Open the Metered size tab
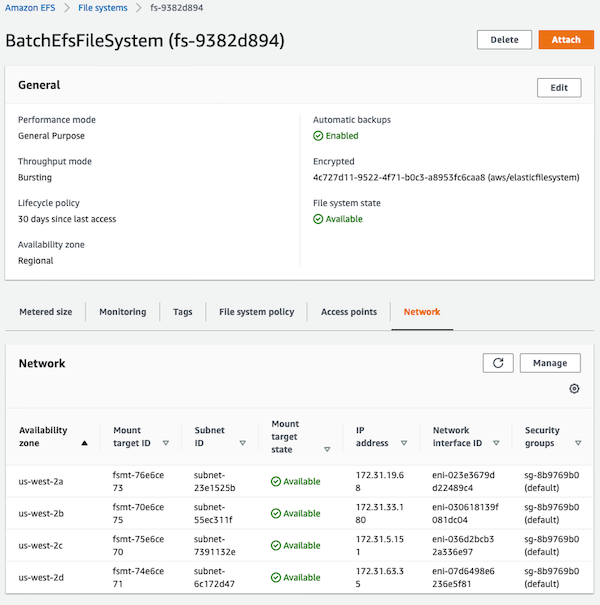 46,312
